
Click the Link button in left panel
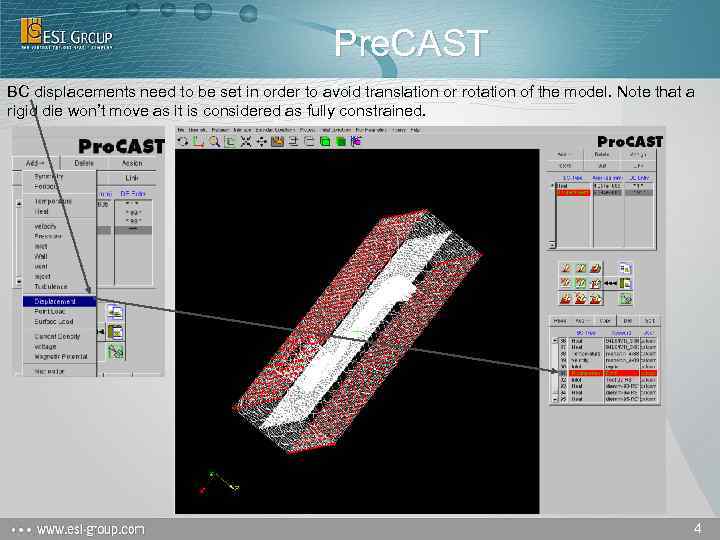tap(132, 178)
